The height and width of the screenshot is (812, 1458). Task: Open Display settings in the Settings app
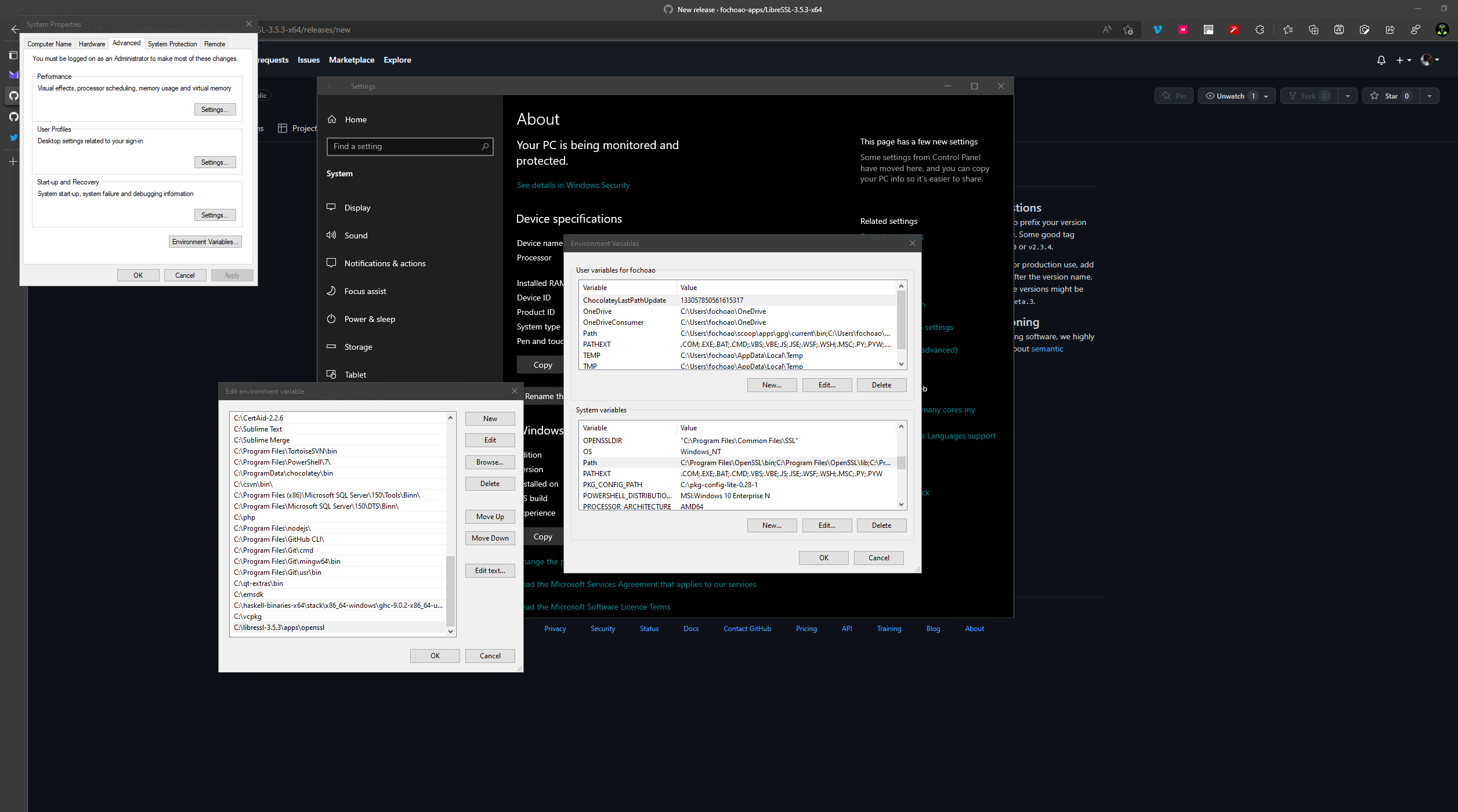coord(357,207)
